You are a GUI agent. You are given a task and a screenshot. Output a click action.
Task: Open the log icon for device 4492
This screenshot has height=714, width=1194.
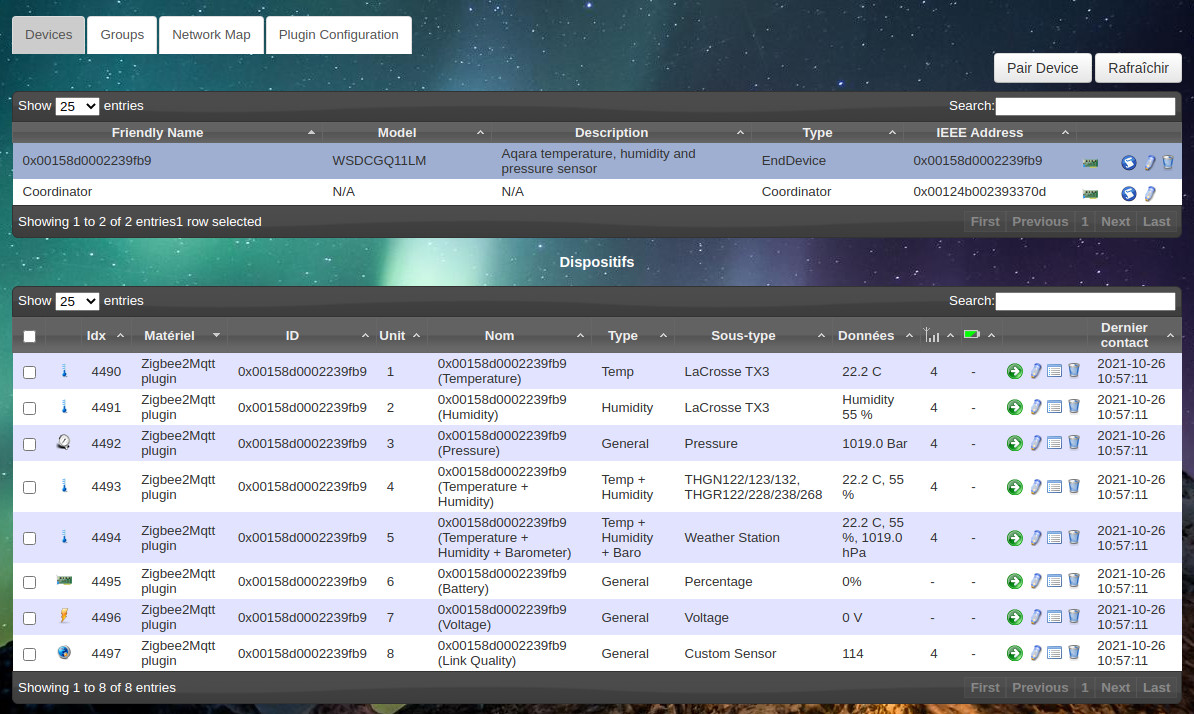click(x=1054, y=443)
